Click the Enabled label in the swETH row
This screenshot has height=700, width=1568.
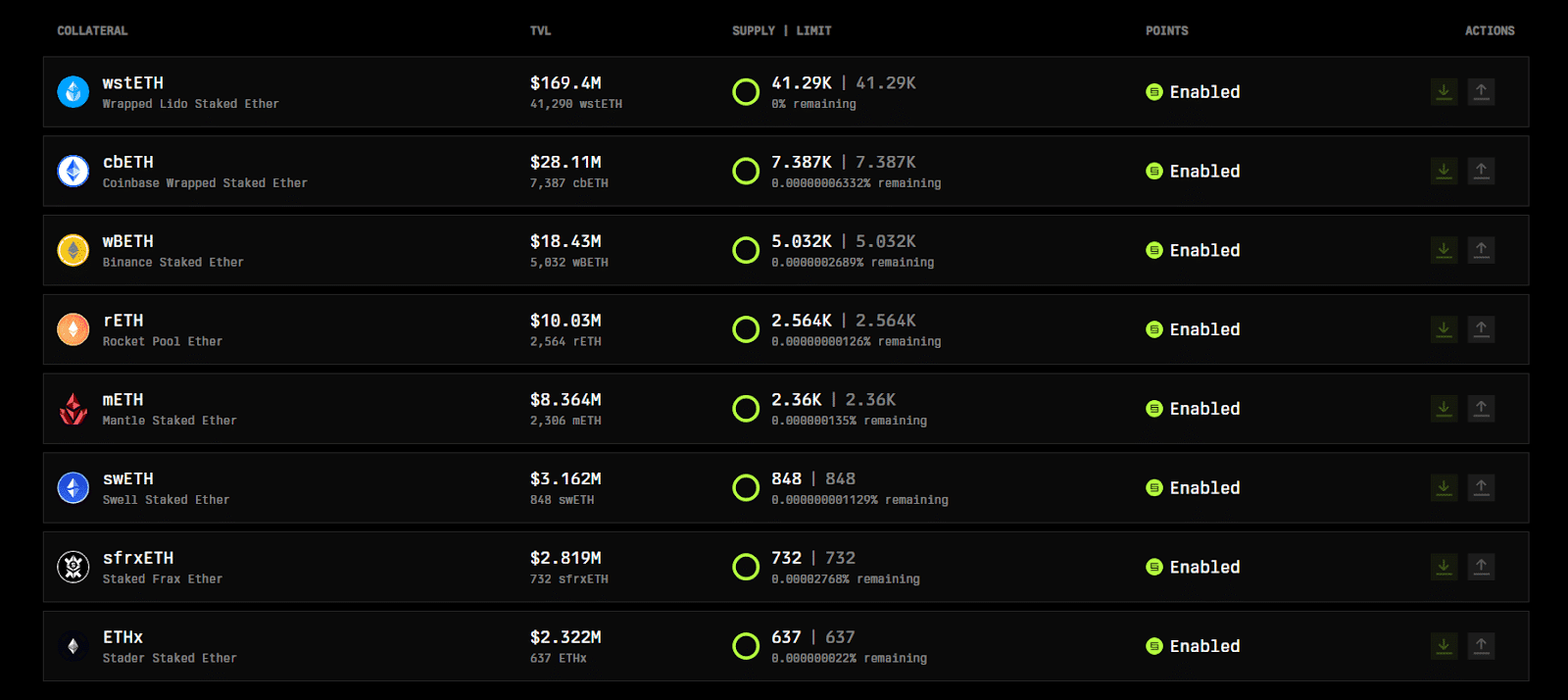(1204, 488)
